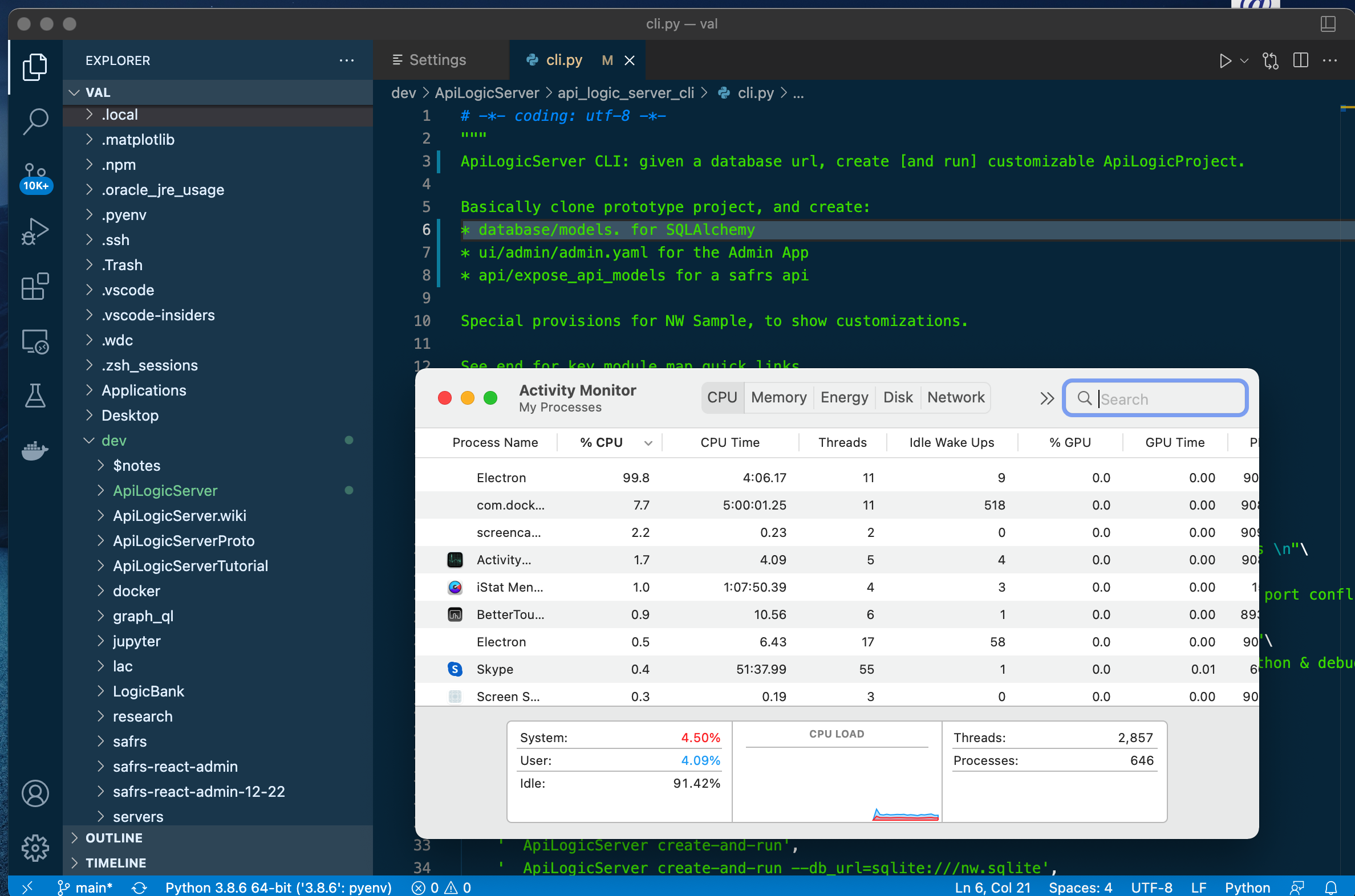Select the Run and Debug icon

click(35, 230)
